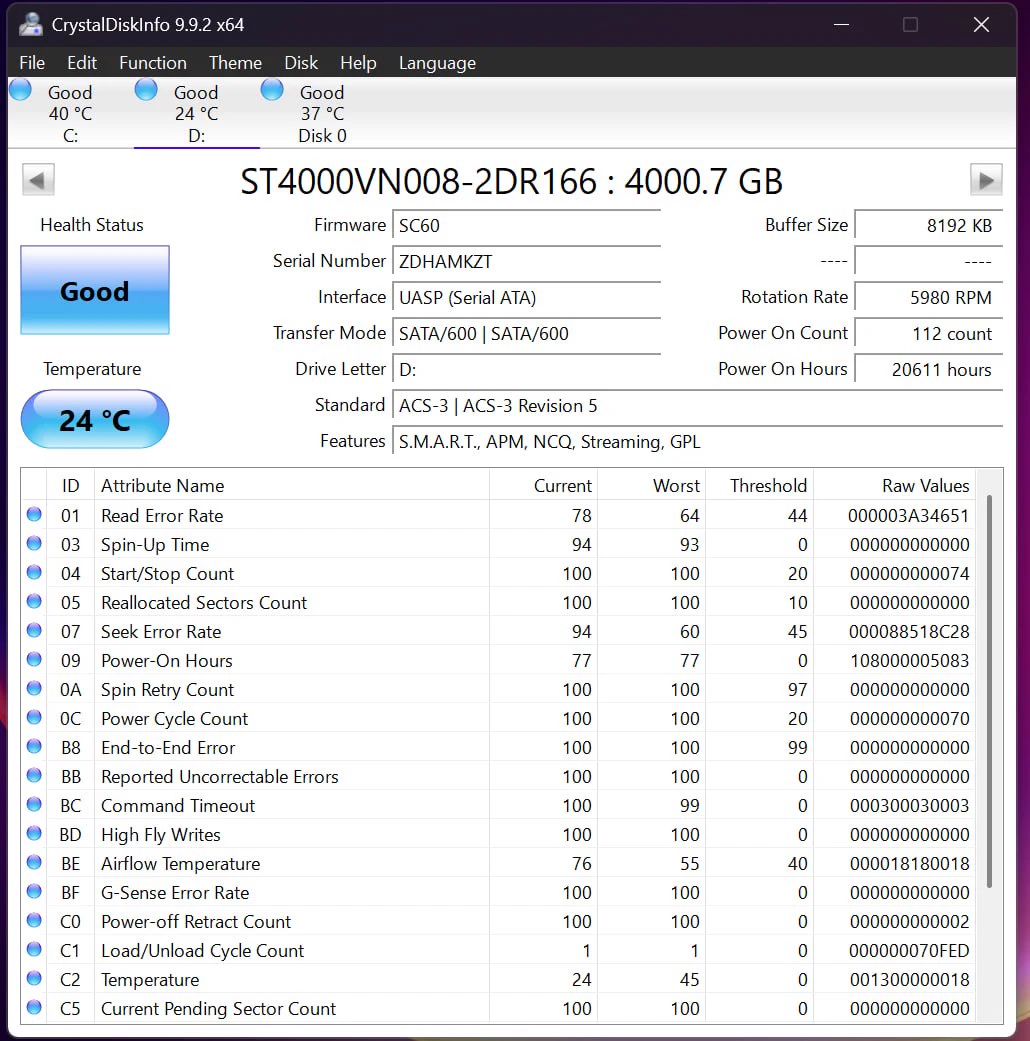Click the Drive Letter field D:

527,369
